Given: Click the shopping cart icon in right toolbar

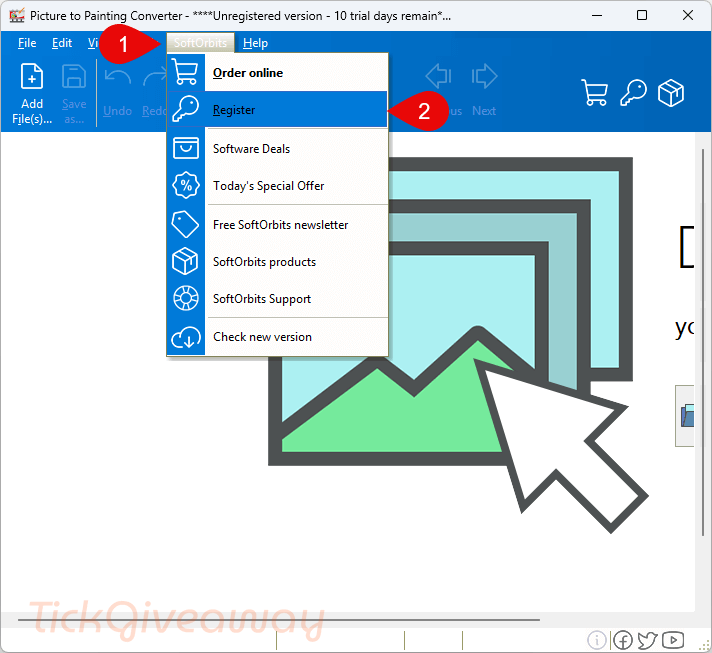Looking at the screenshot, I should coord(594,93).
